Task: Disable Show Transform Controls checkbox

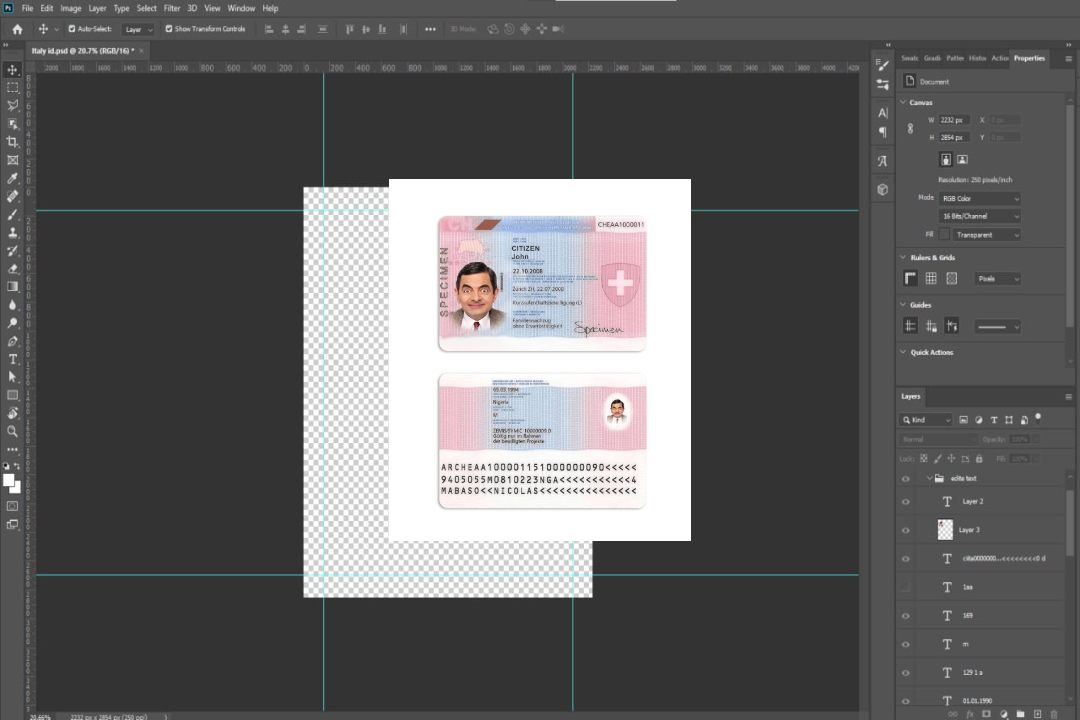Action: pos(169,29)
